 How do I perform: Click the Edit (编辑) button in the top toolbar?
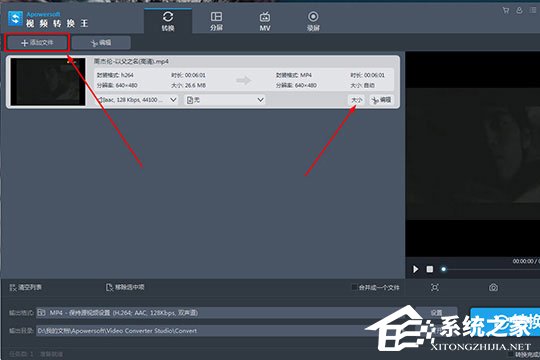(x=101, y=43)
